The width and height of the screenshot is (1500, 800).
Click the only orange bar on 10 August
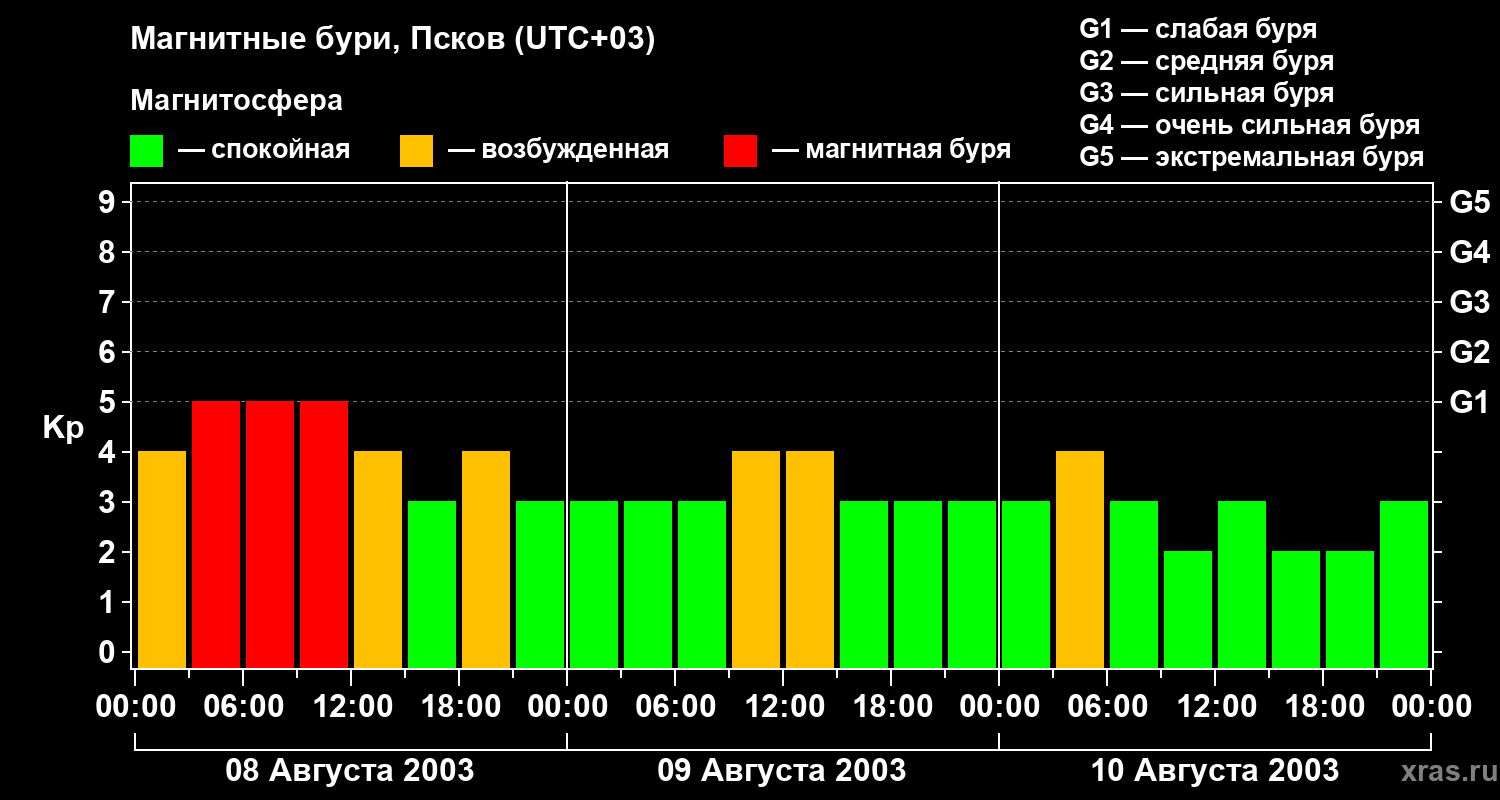pos(1080,559)
